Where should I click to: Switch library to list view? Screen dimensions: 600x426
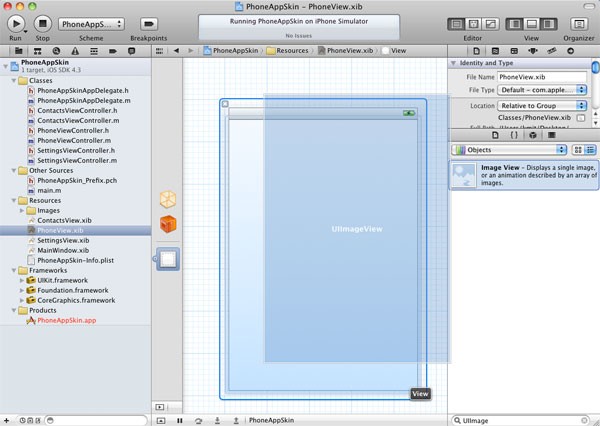pos(590,150)
